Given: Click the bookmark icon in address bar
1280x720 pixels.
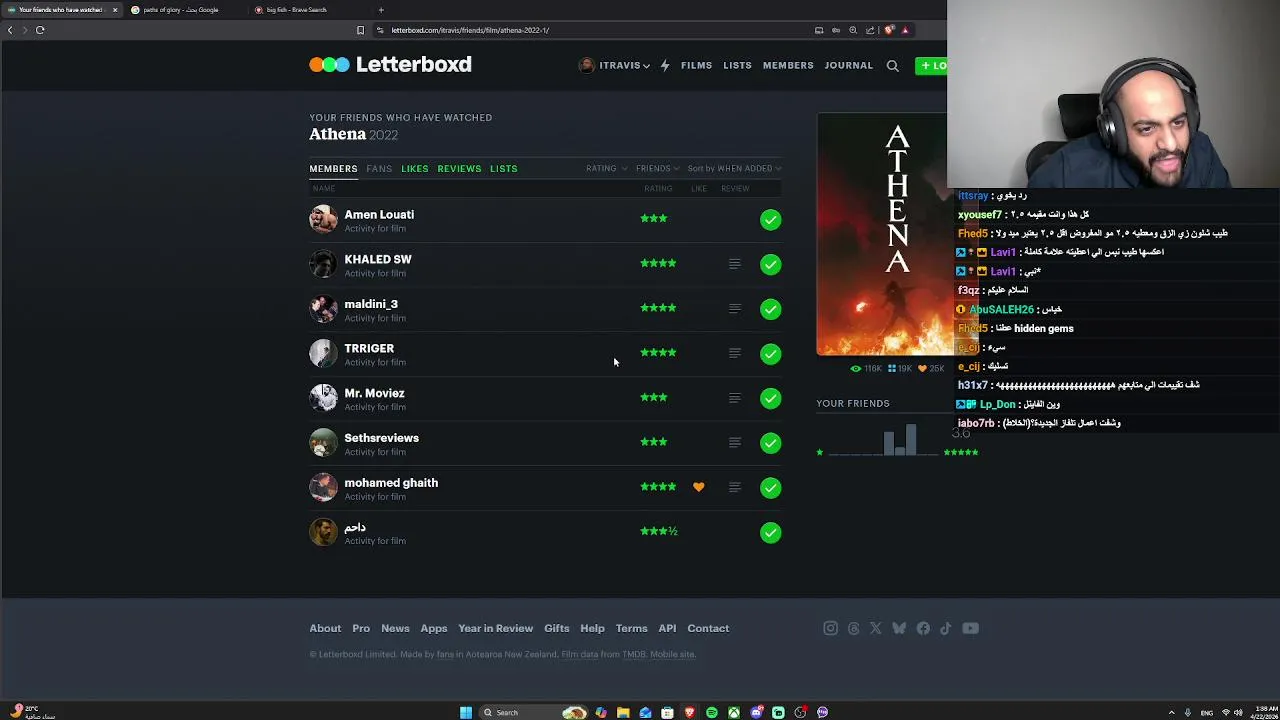Looking at the screenshot, I should coord(361,30).
